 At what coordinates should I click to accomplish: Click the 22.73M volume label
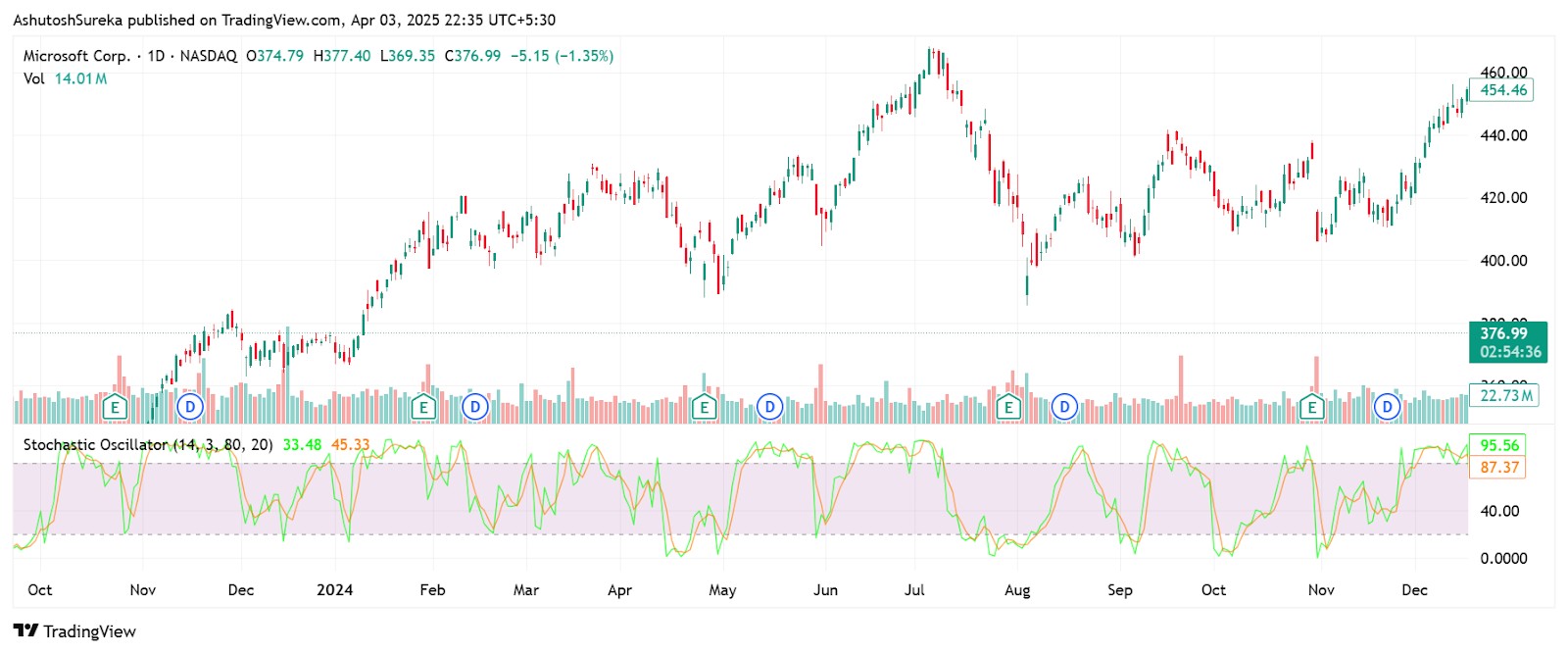pyautogui.click(x=1505, y=395)
